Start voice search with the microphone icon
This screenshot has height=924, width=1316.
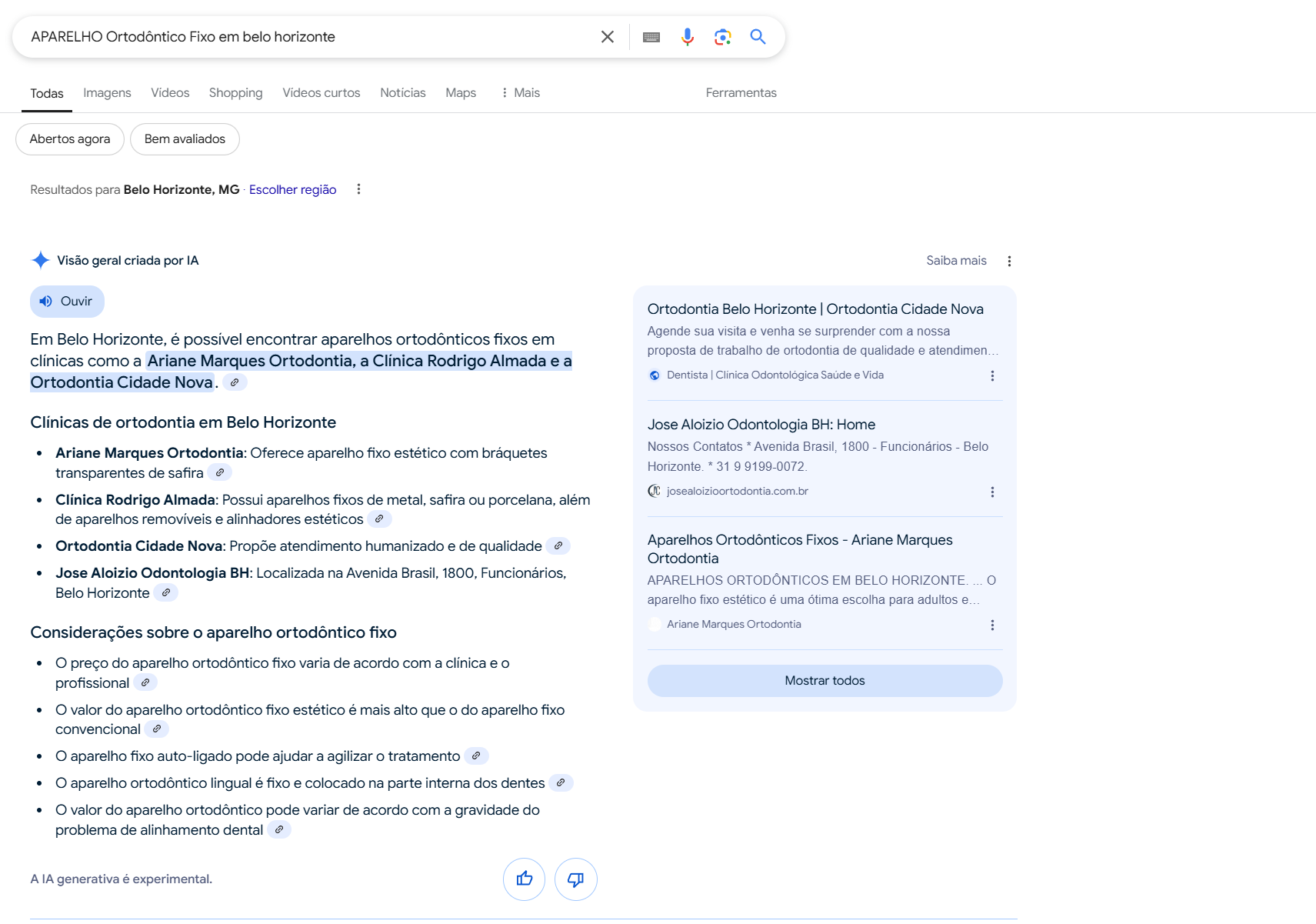pos(687,37)
